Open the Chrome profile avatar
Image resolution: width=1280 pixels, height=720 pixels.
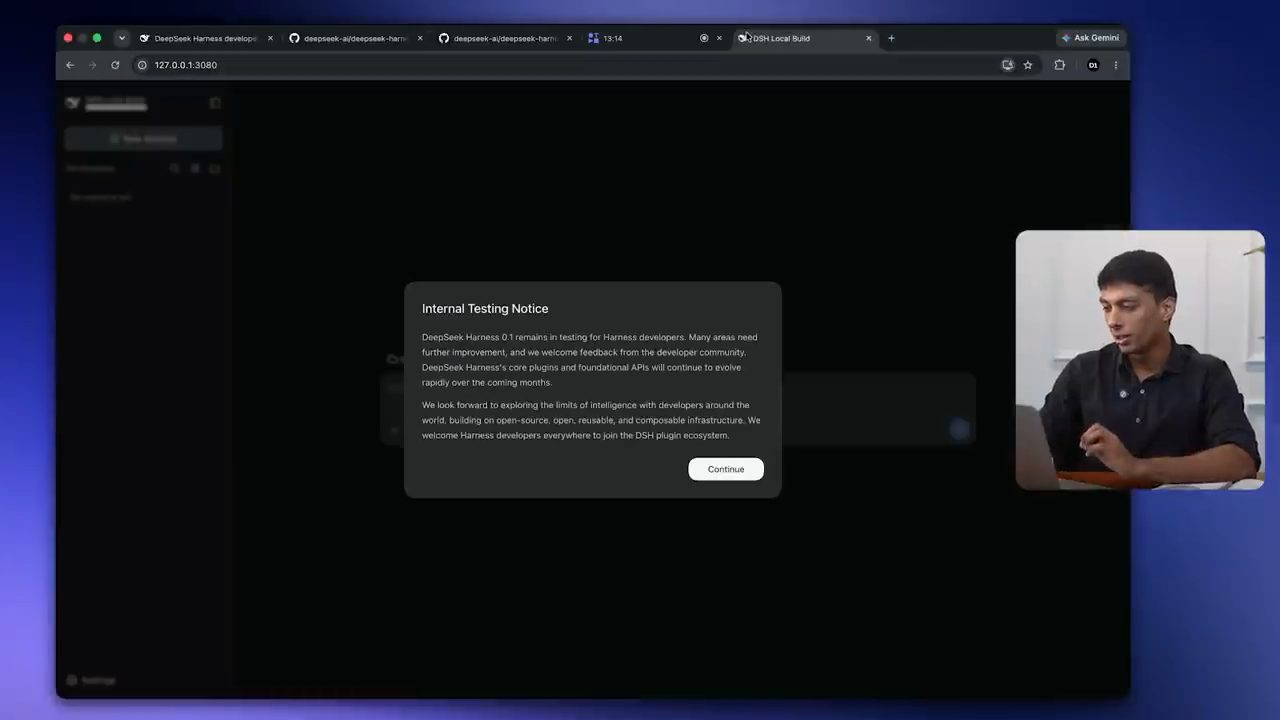point(1093,65)
